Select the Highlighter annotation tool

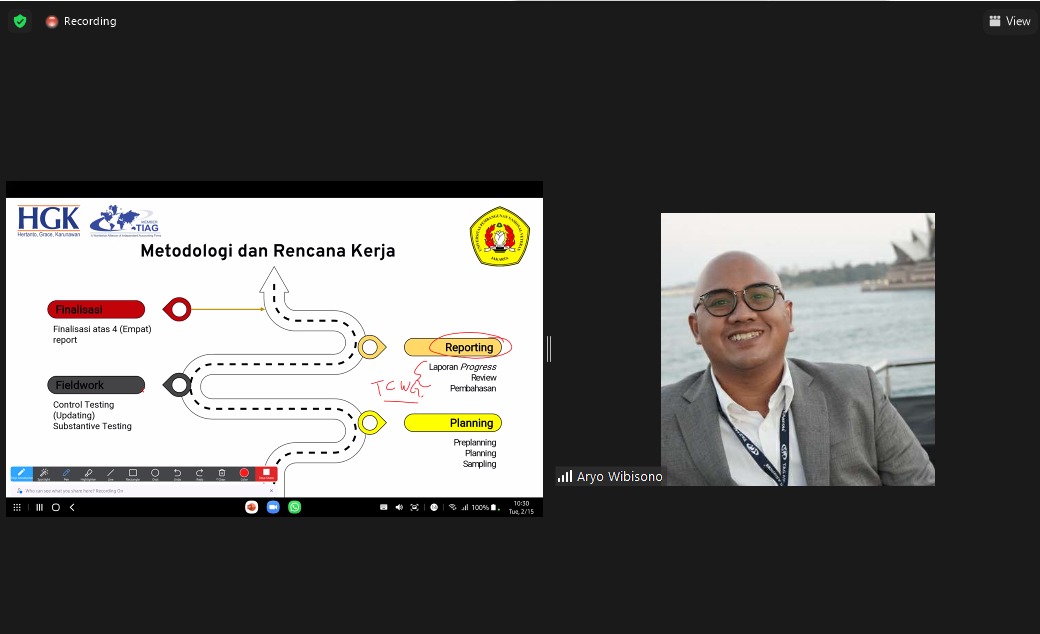(88, 474)
